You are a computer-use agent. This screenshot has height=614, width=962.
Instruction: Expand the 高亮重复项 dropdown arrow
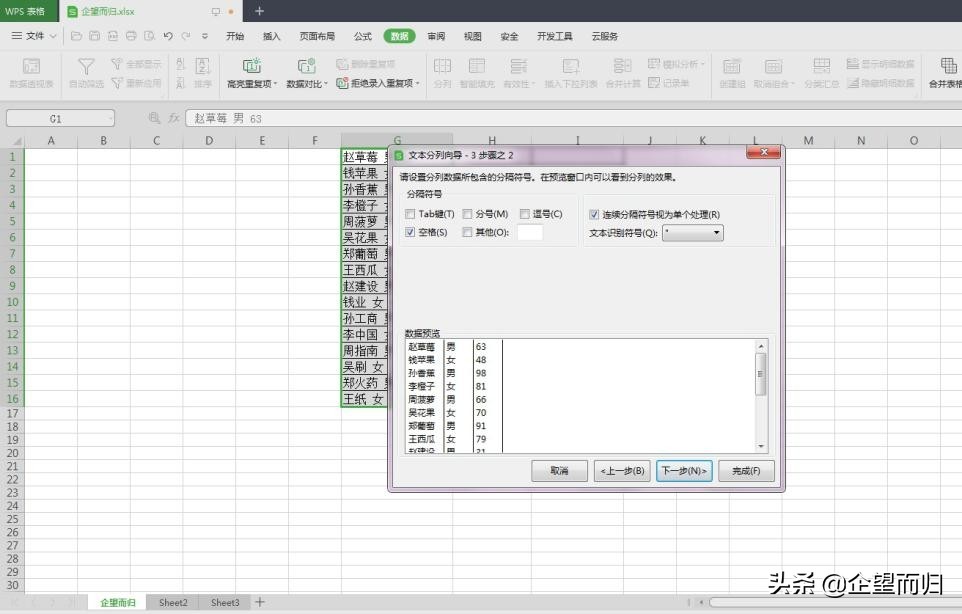coord(275,83)
